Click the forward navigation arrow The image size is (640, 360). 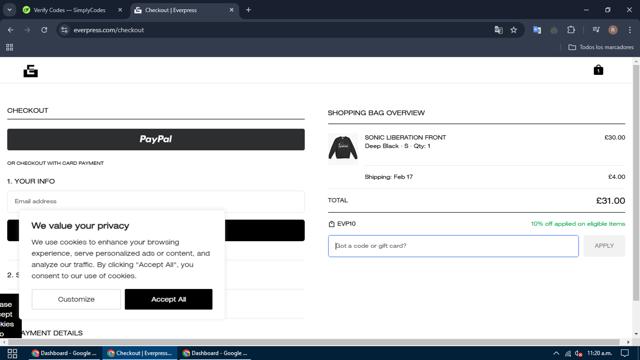click(x=27, y=30)
